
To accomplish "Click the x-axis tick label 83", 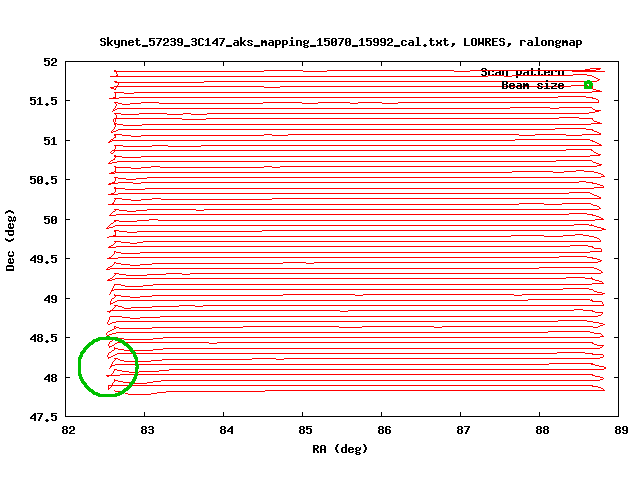I will pyautogui.click(x=147, y=430).
